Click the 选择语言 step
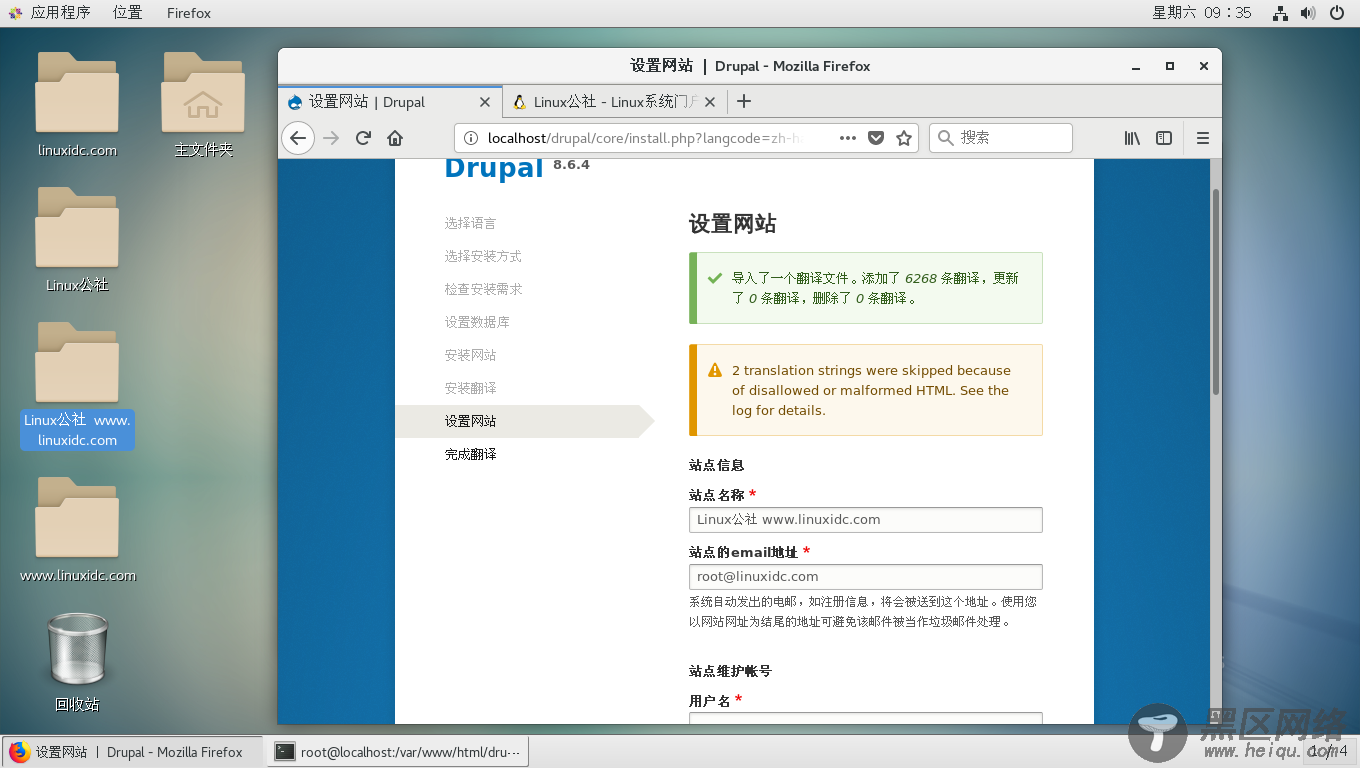The width and height of the screenshot is (1360, 768). pyautogui.click(x=470, y=223)
